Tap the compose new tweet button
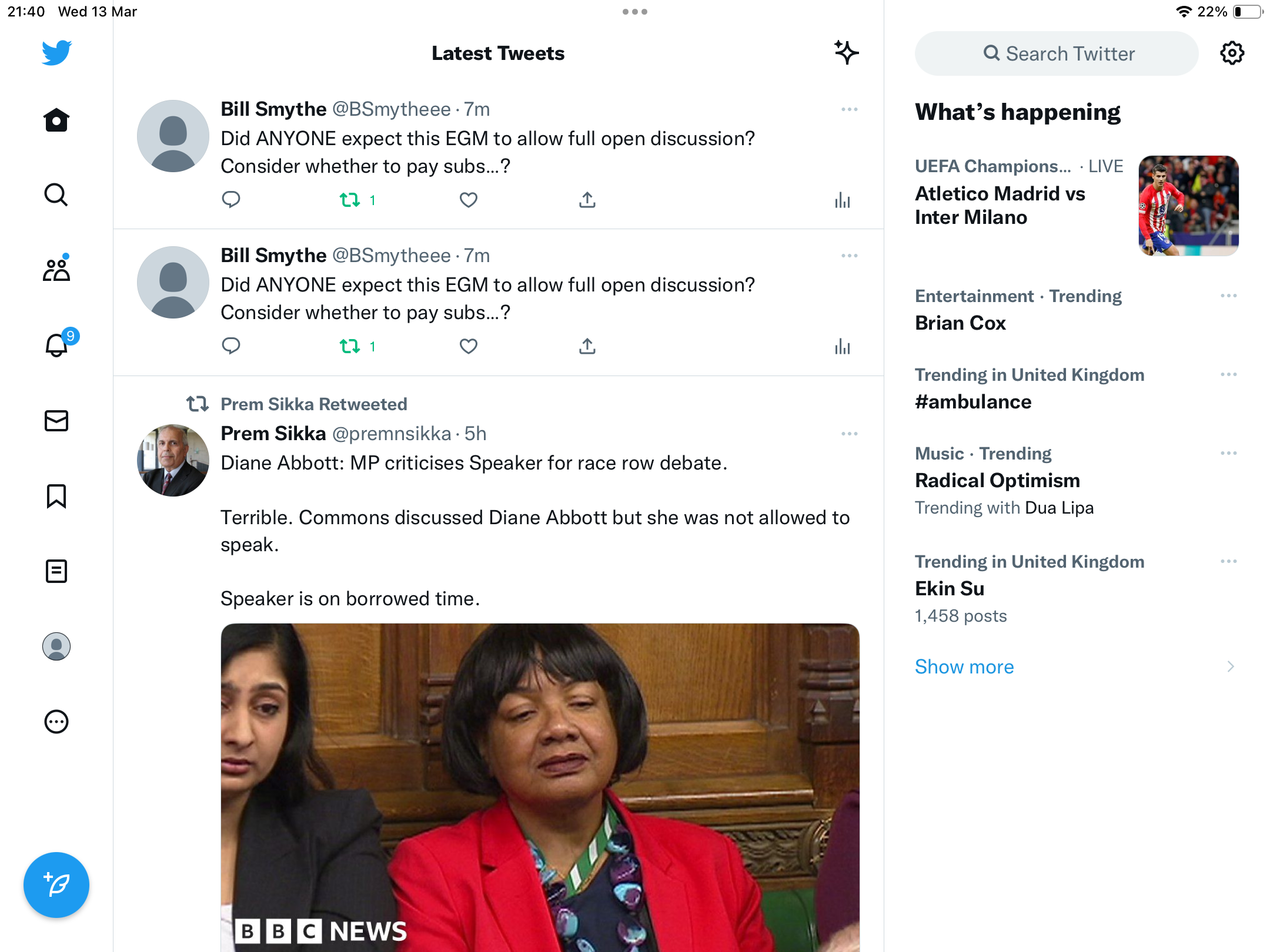 click(x=56, y=884)
